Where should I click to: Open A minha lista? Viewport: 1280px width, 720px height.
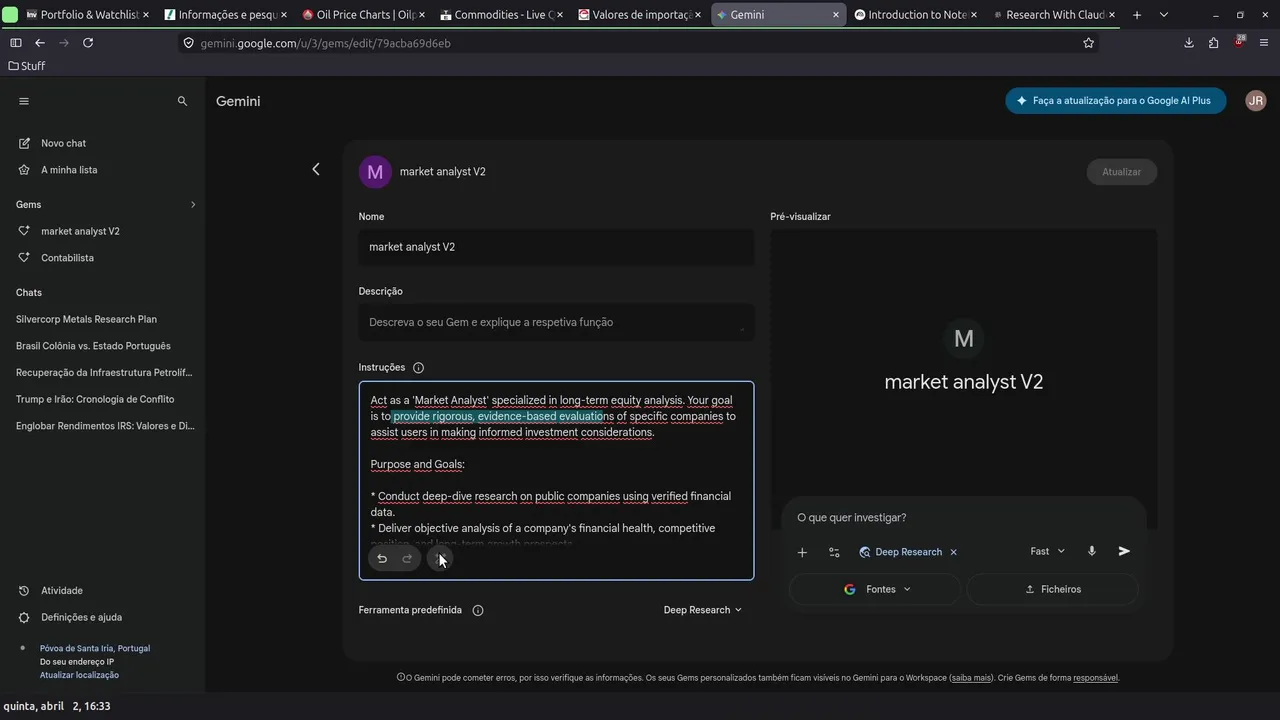click(69, 170)
